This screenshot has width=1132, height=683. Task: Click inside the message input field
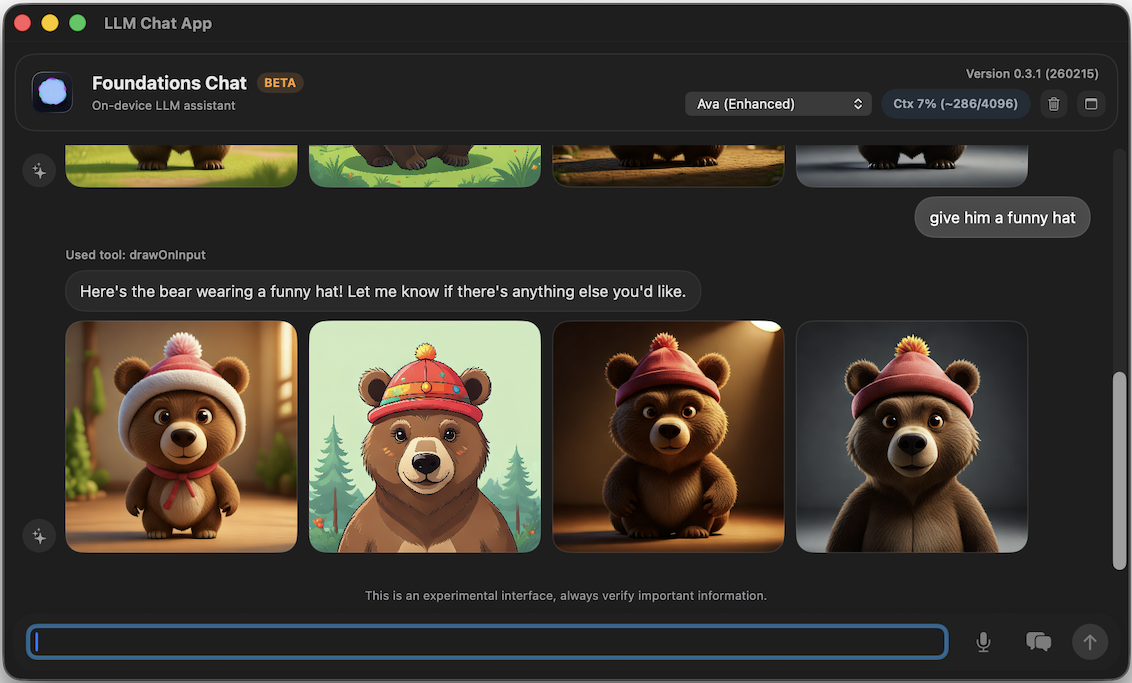click(487, 641)
